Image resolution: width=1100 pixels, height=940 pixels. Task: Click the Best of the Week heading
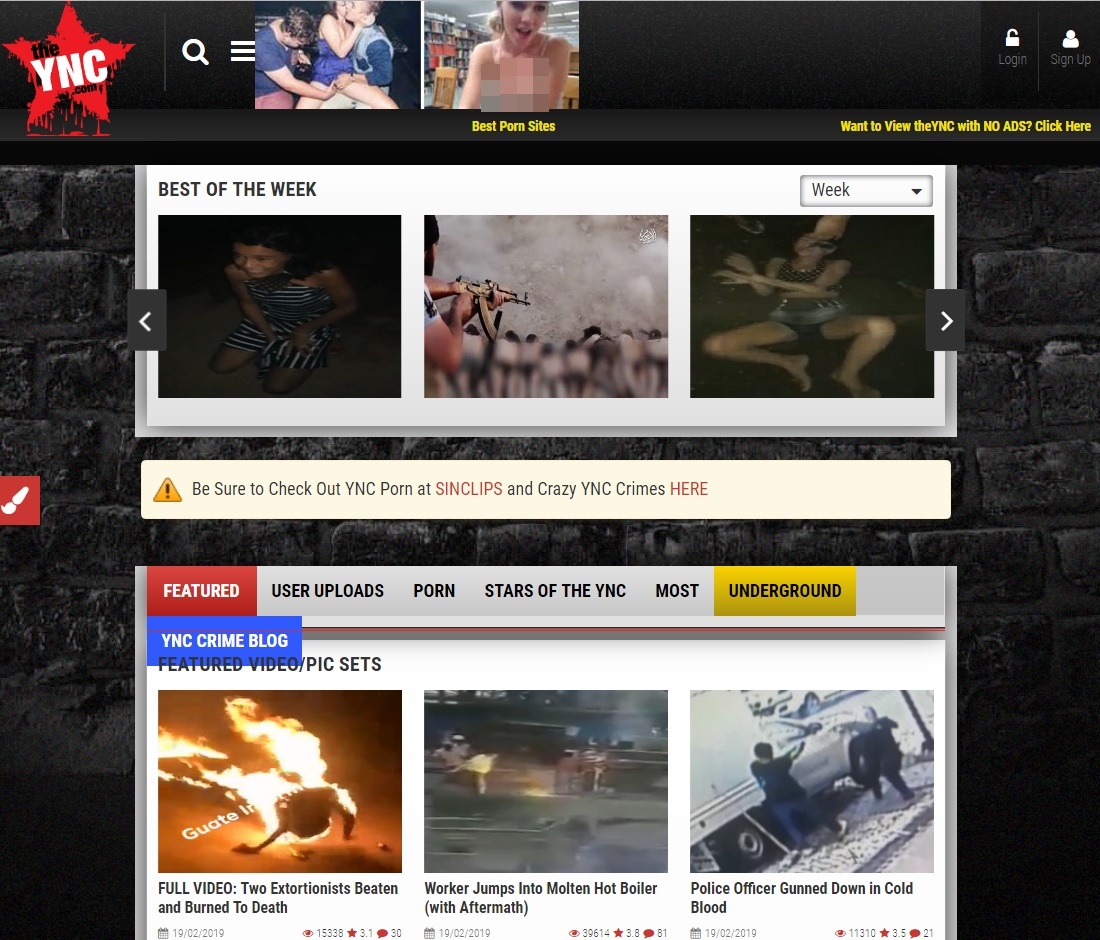237,190
